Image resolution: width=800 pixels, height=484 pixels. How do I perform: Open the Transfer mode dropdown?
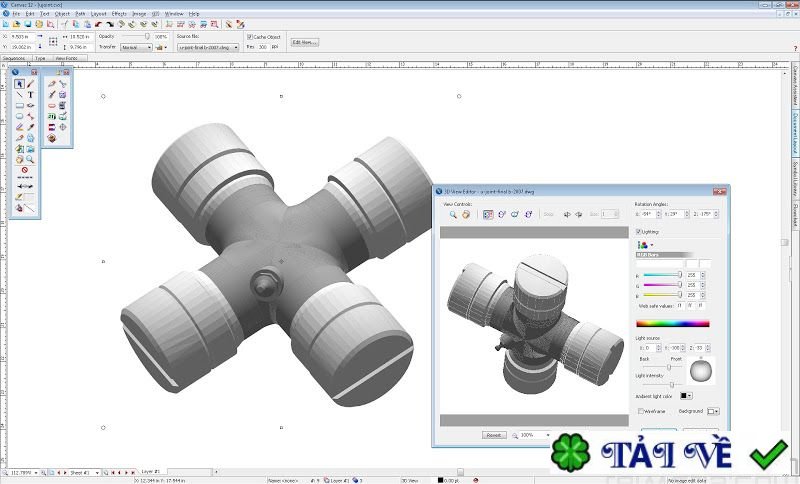(135, 47)
